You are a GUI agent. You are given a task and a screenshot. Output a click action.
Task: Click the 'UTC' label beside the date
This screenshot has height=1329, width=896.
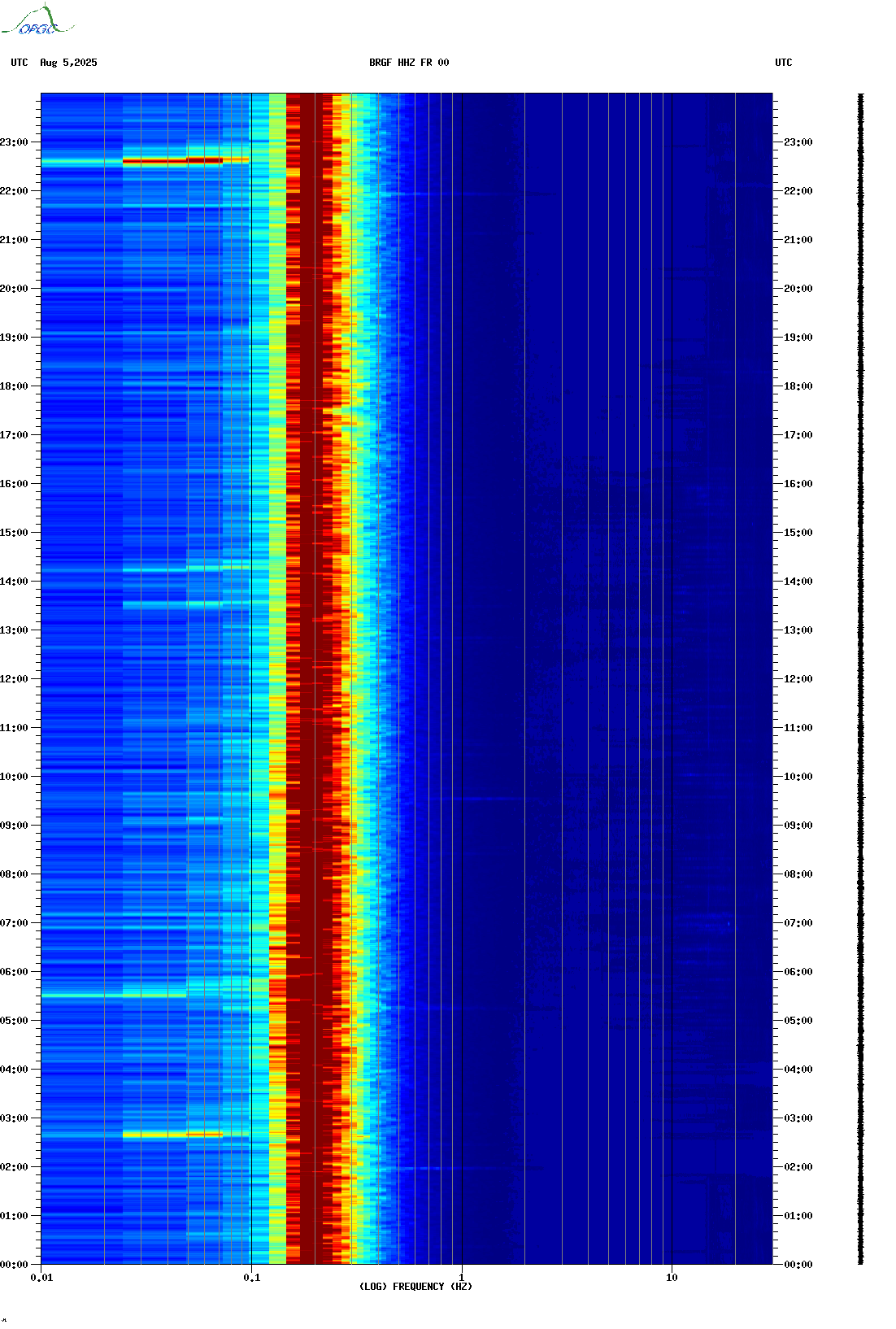20,63
